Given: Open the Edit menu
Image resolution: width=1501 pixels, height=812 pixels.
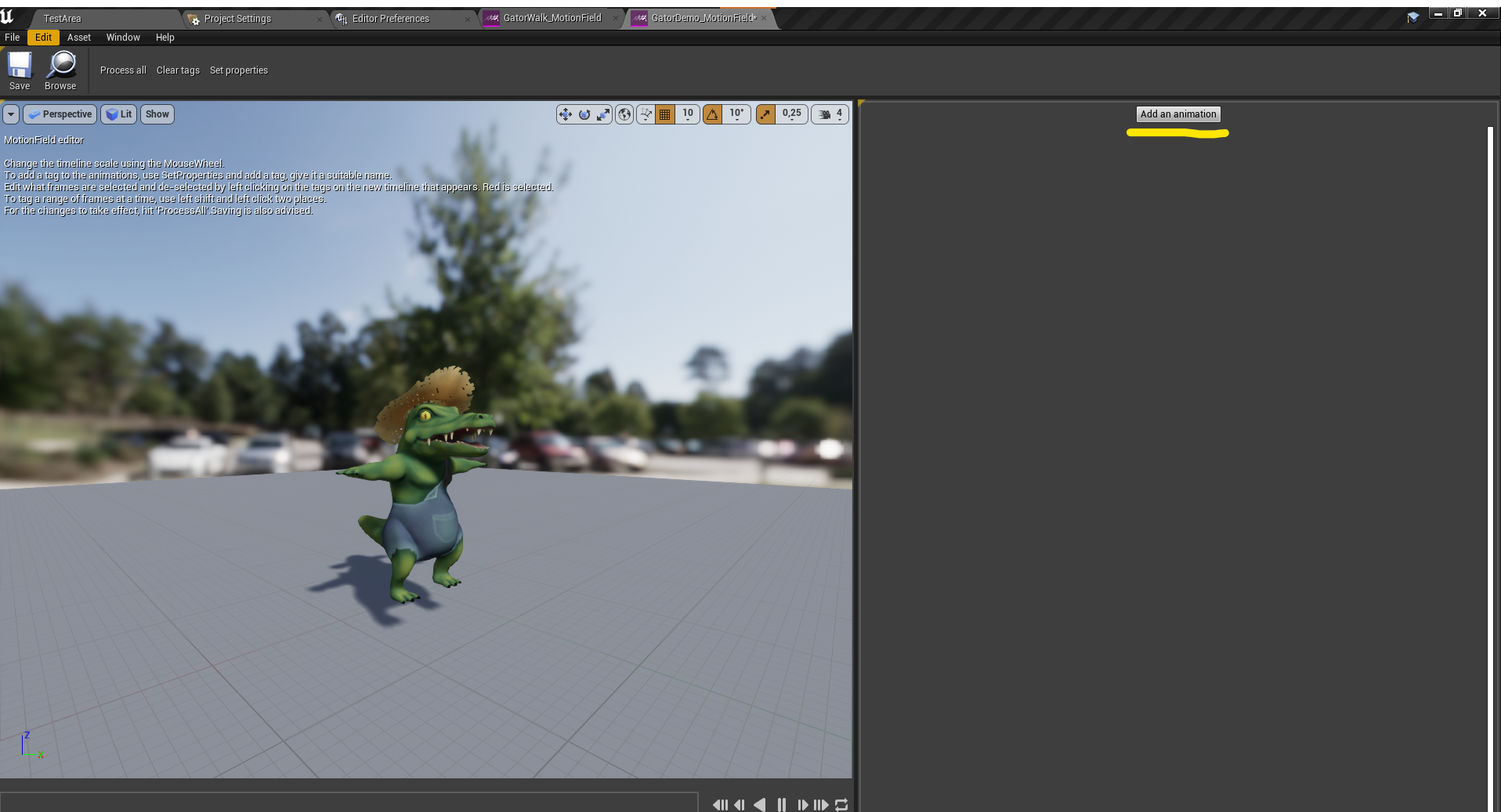Looking at the screenshot, I should pos(44,38).
